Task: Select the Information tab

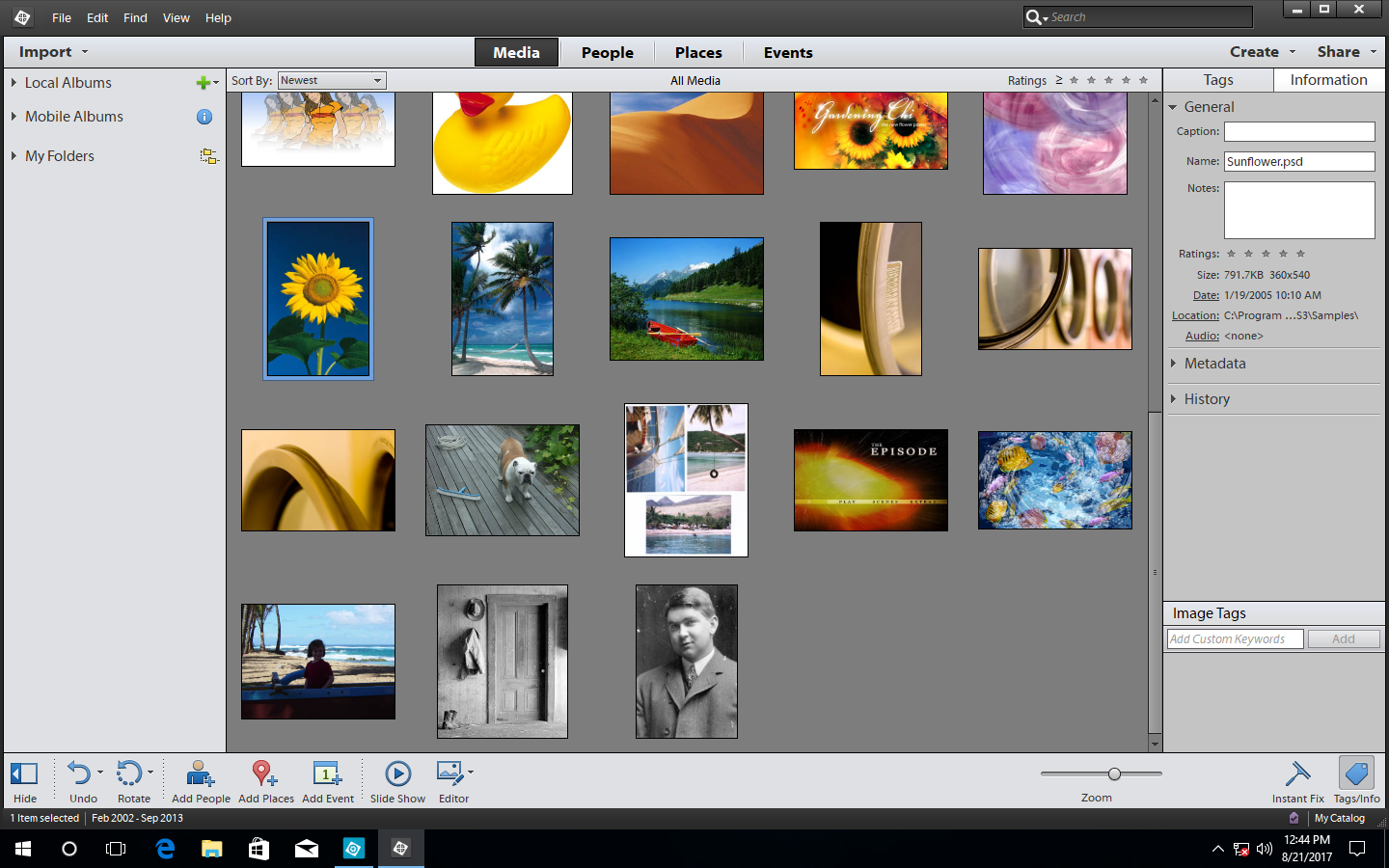Action: [1329, 80]
